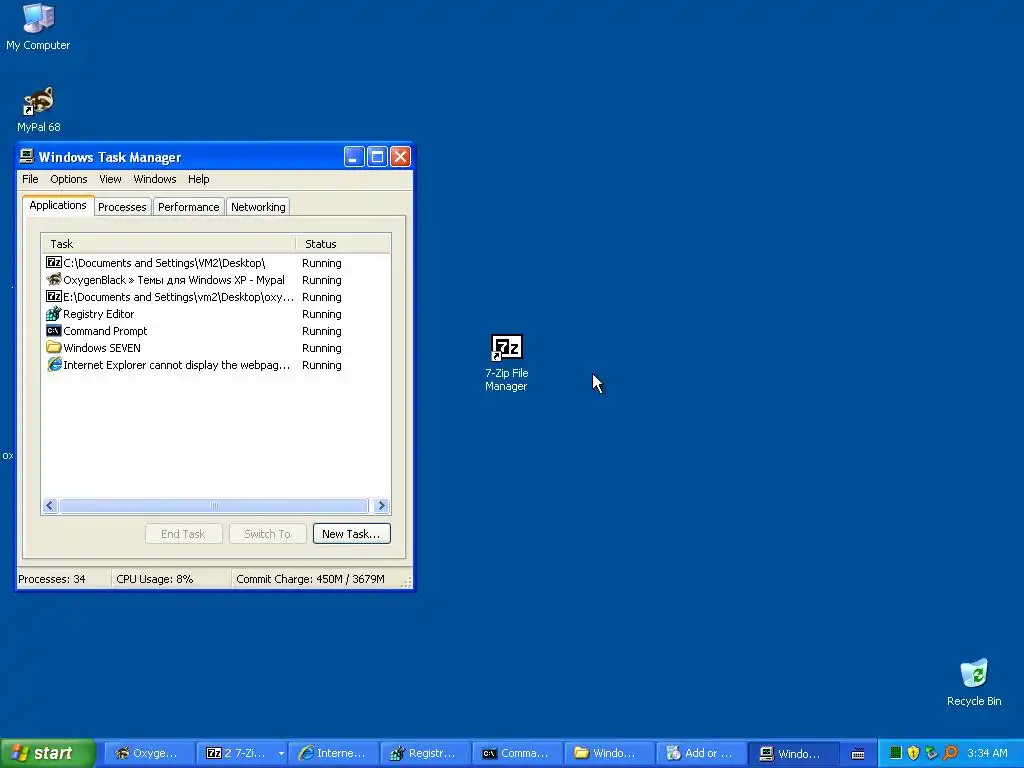Viewport: 1024px width, 768px height.
Task: Click Running status of Command Prompt row
Action: coord(321,331)
